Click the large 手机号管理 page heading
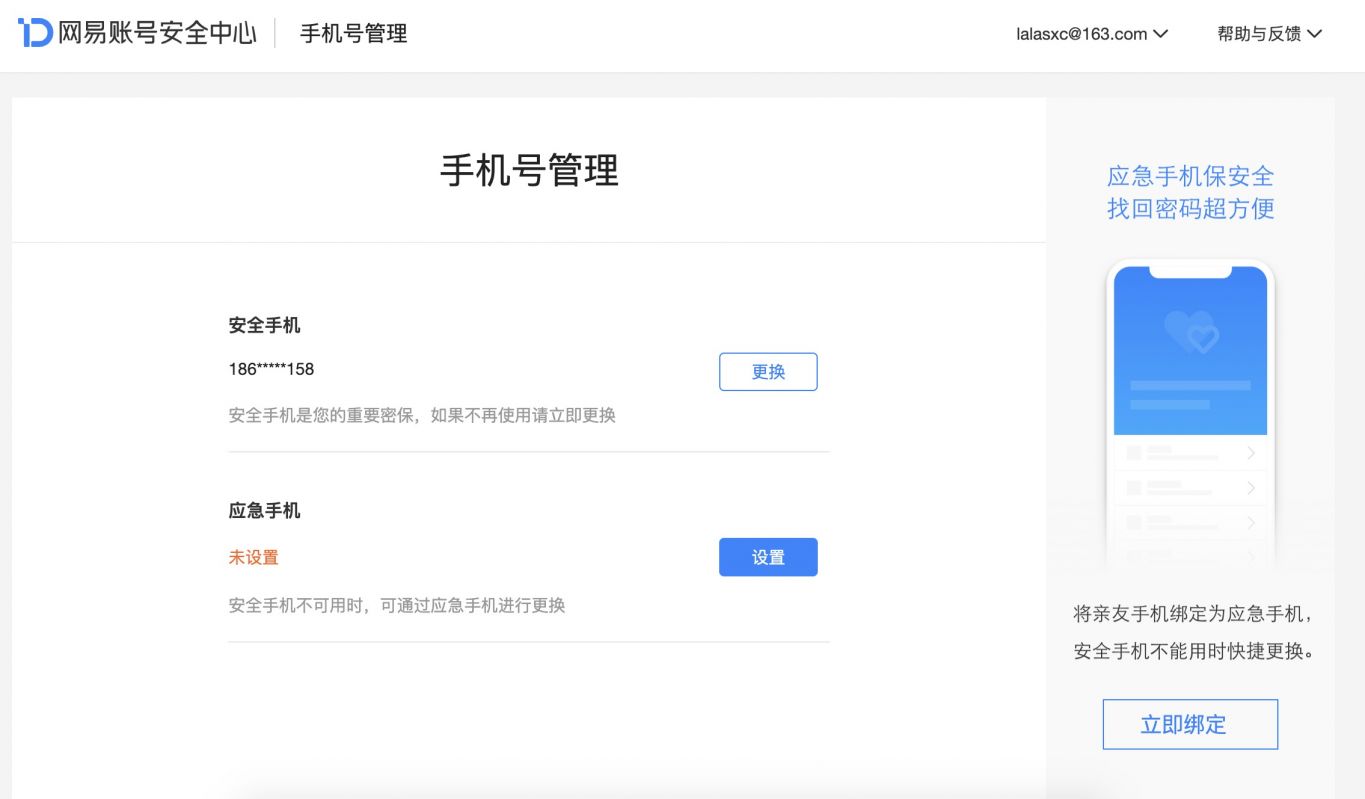This screenshot has height=799, width=1365. (529, 170)
